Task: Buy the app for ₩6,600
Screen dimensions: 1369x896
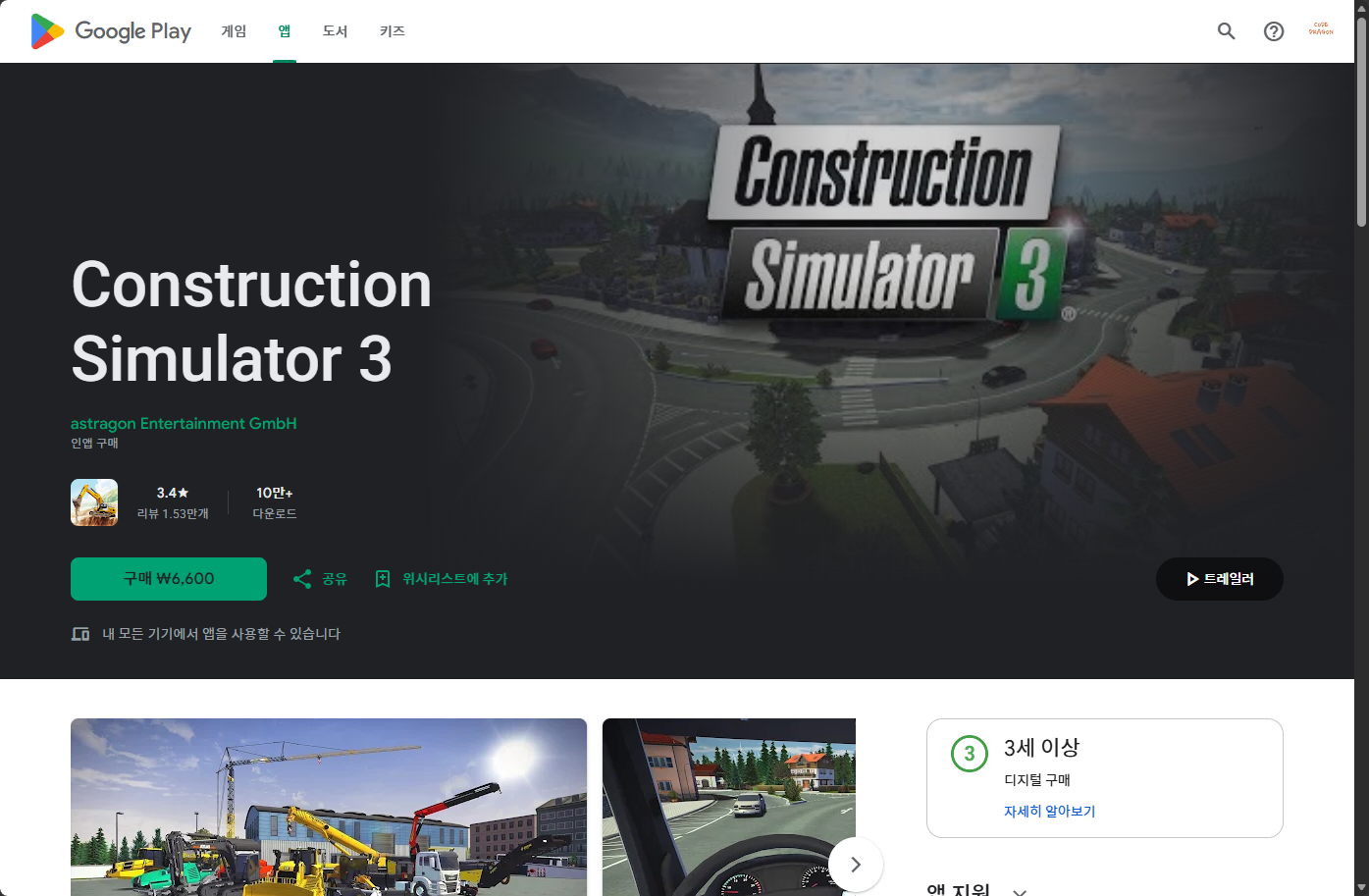Action: pos(169,579)
